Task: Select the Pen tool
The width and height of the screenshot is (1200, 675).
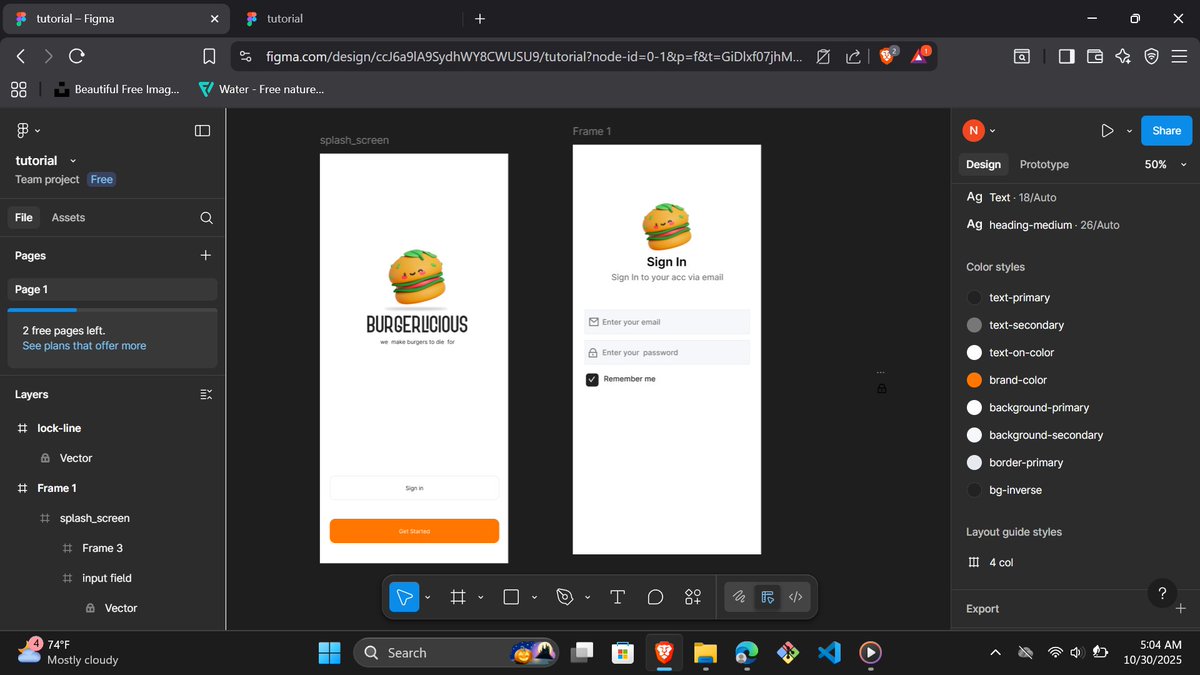Action: point(564,596)
